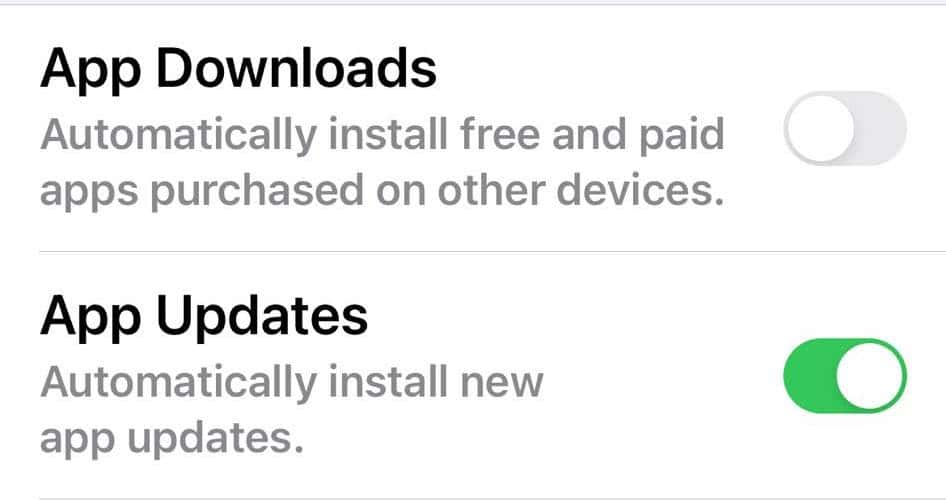Viewport: 946px width, 500px height.
Task: Click the 'app updates.' description line
Action: coord(171,438)
